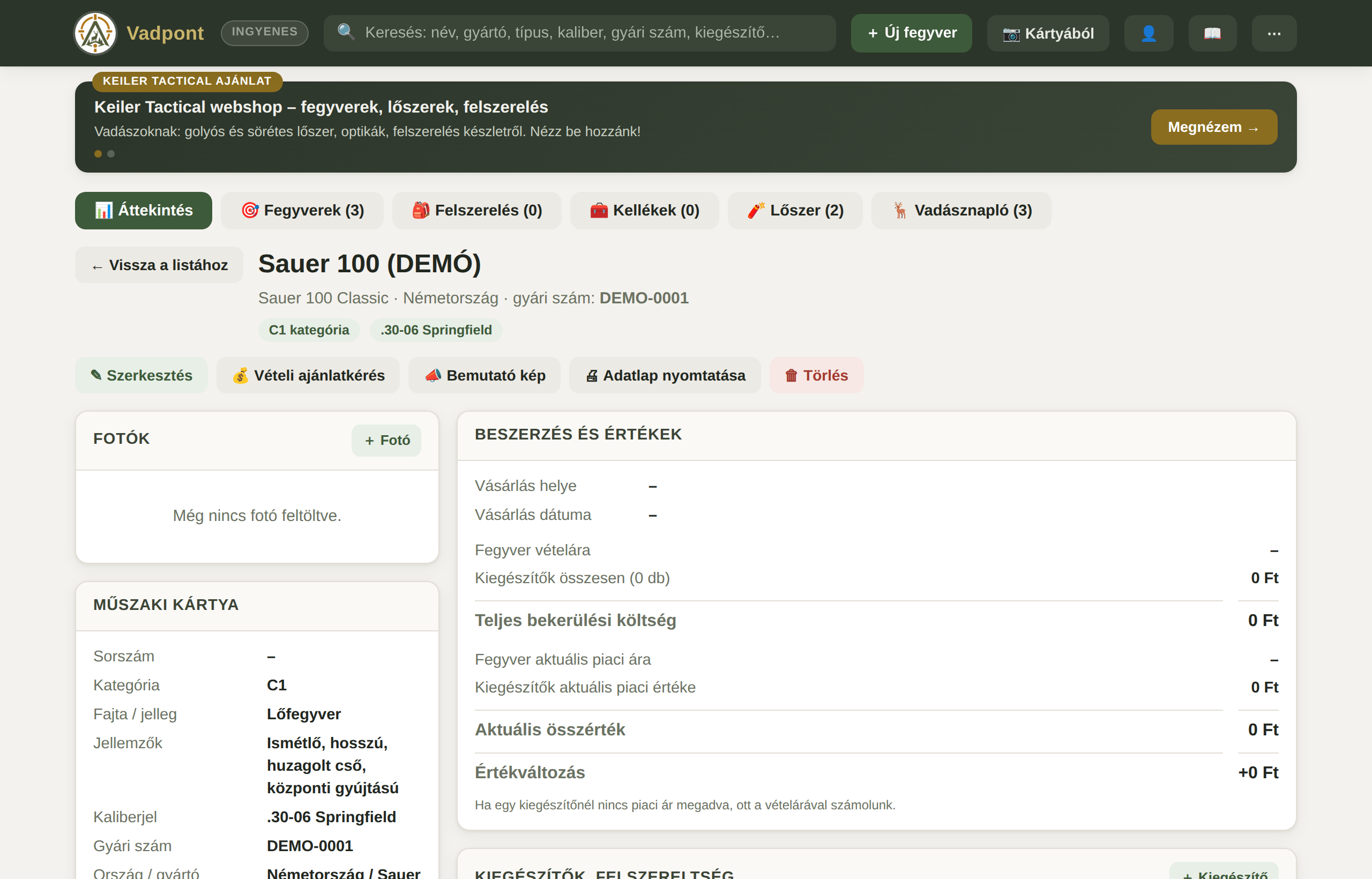Click the Értékváltozás +0 Ft value
1372x879 pixels.
click(x=1258, y=772)
